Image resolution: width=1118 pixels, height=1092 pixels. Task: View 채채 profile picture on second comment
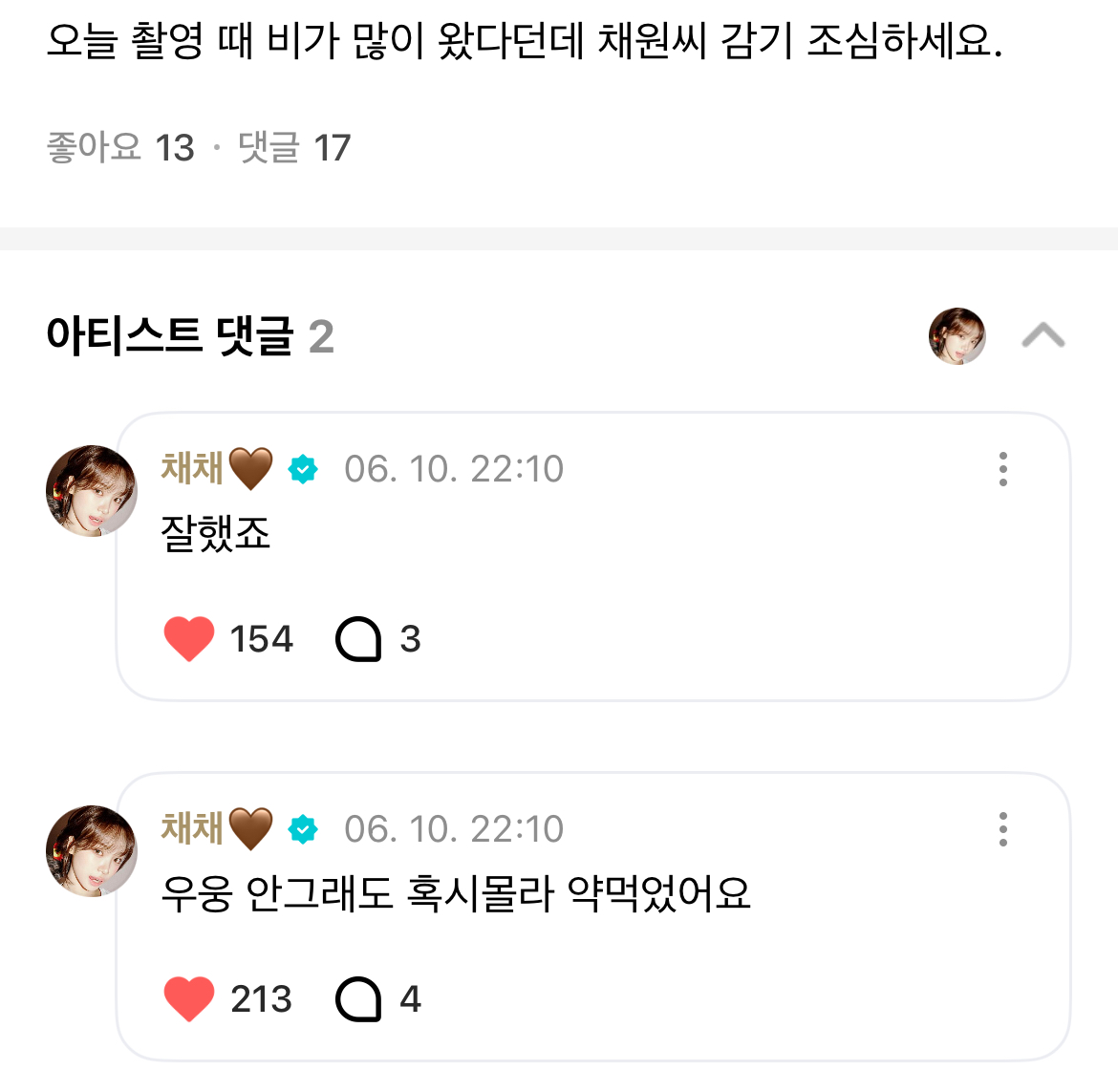coord(92,851)
